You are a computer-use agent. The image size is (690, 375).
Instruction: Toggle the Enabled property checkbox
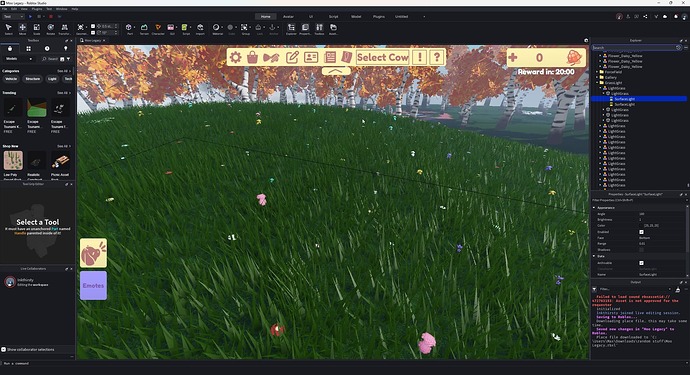641,232
